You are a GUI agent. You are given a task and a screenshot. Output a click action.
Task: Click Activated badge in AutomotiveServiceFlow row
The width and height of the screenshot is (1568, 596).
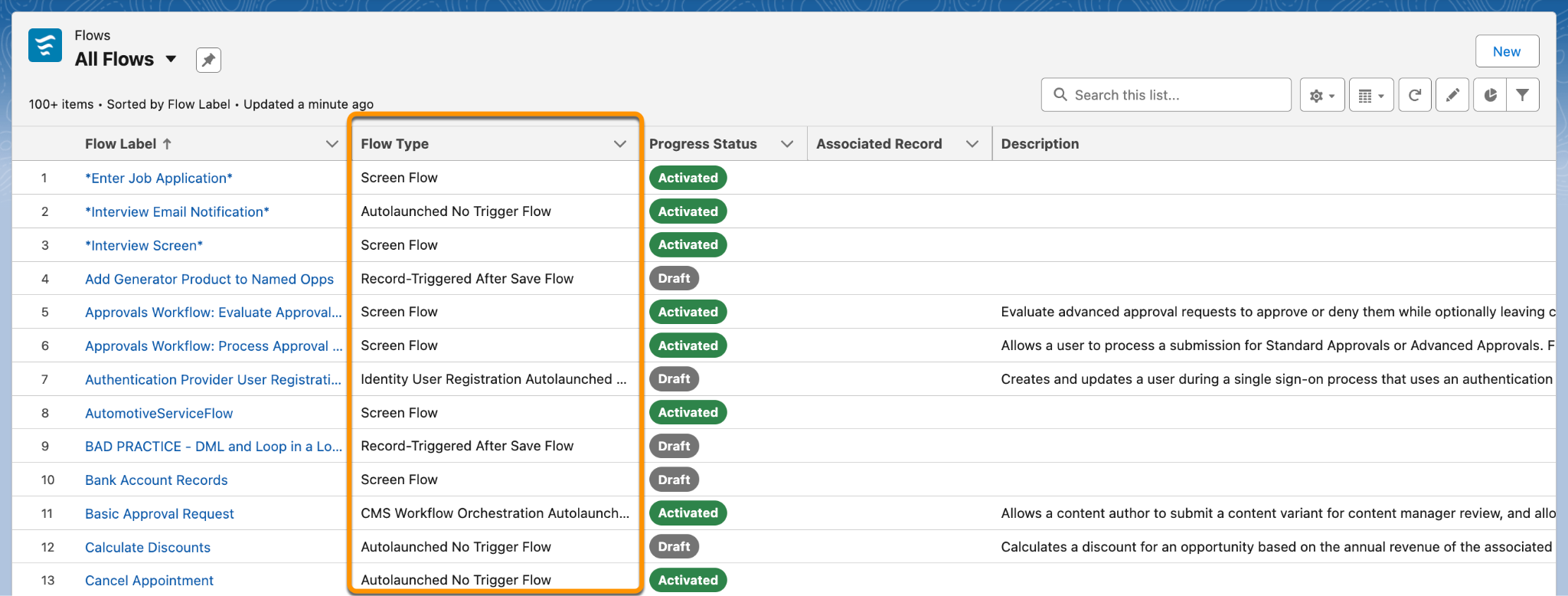point(688,412)
